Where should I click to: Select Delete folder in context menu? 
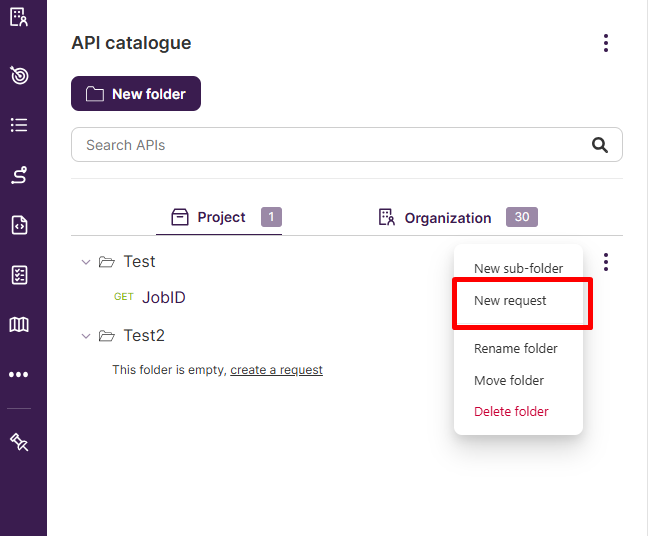tap(511, 412)
